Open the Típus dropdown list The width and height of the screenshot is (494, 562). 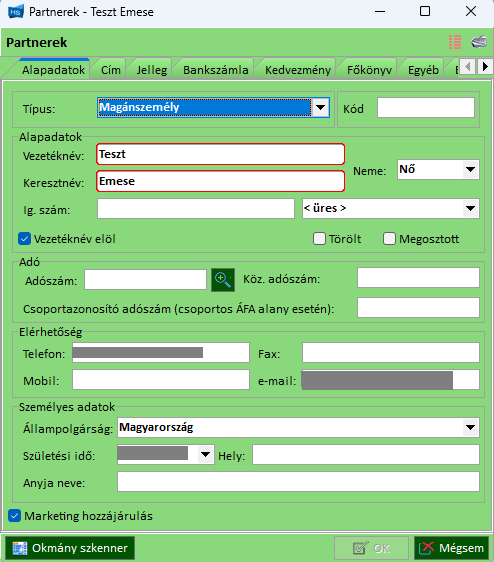[320, 107]
